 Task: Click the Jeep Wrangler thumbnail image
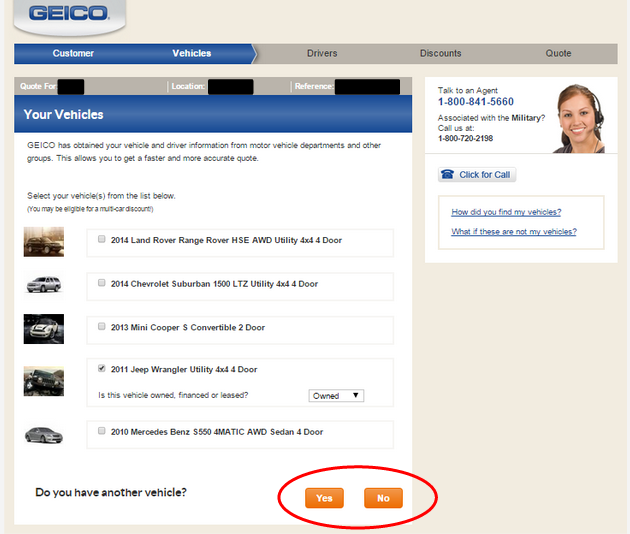44,381
